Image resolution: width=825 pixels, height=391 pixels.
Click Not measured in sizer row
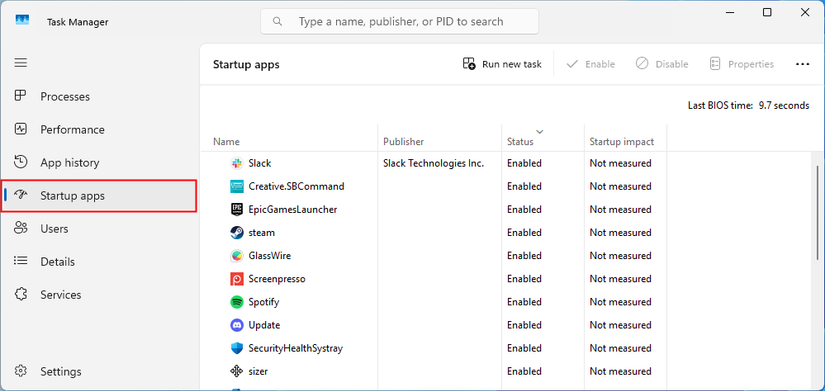[620, 372]
